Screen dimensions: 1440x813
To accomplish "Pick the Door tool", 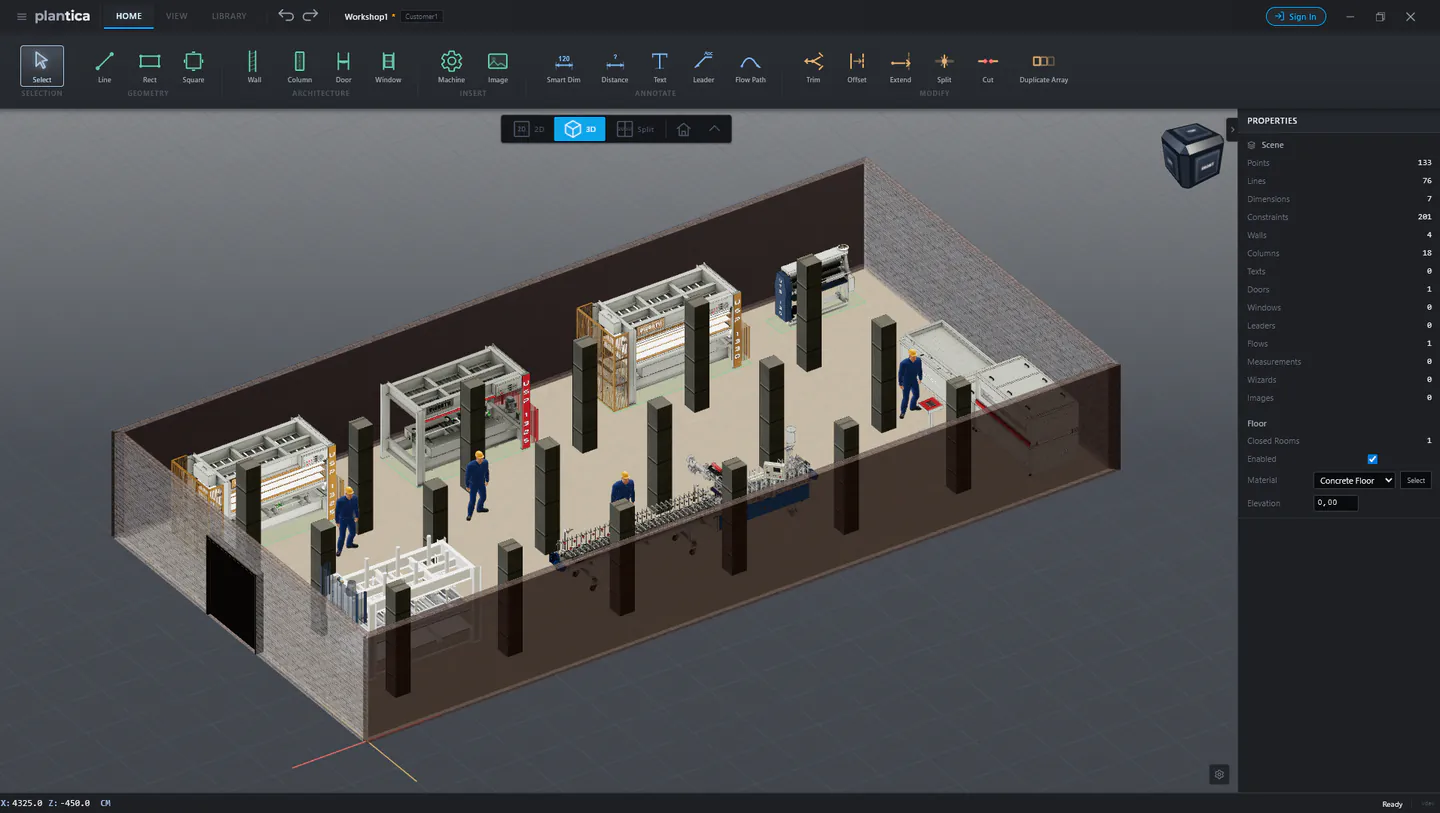I will [x=343, y=66].
